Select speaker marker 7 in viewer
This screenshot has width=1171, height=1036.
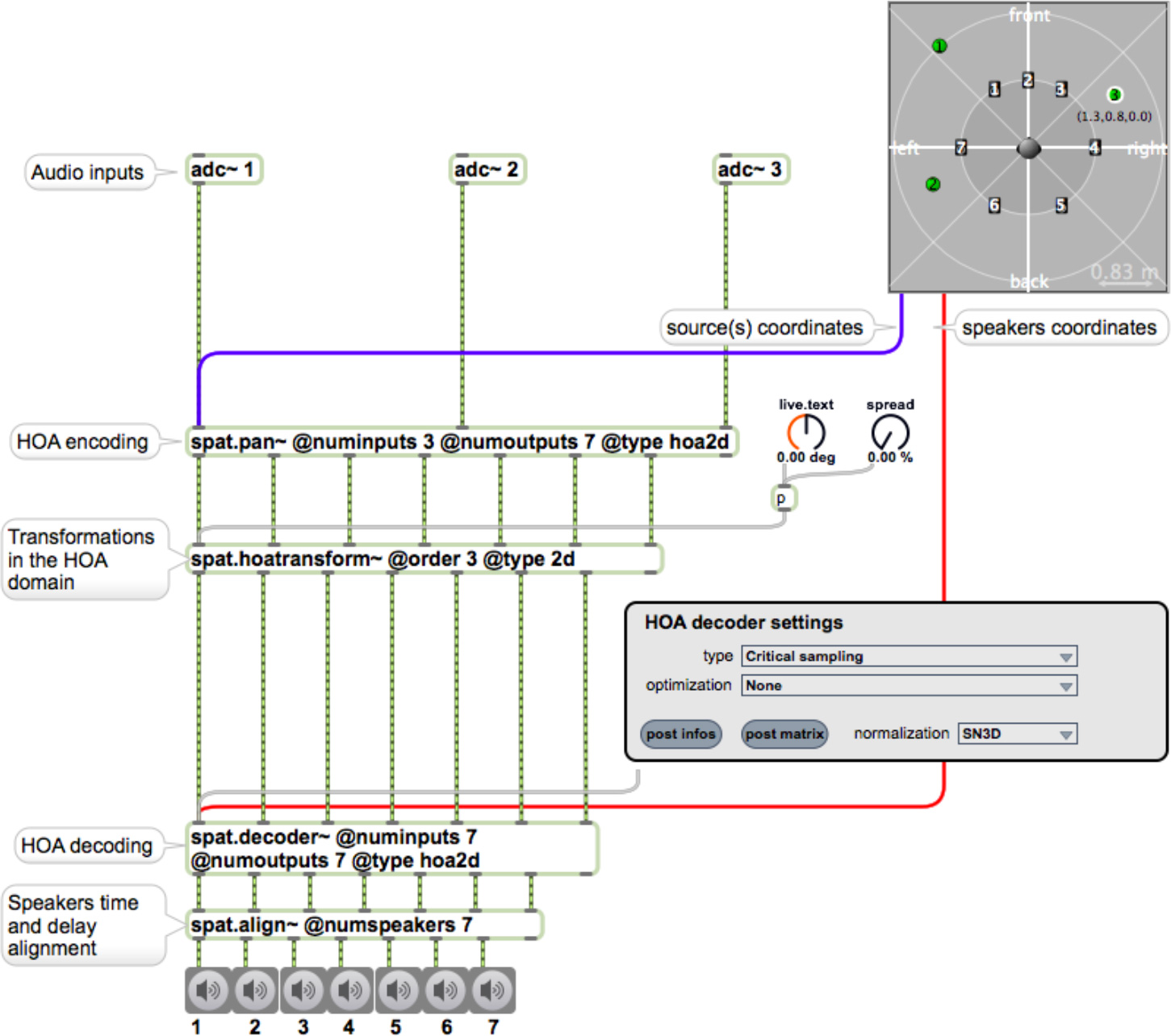[x=960, y=148]
